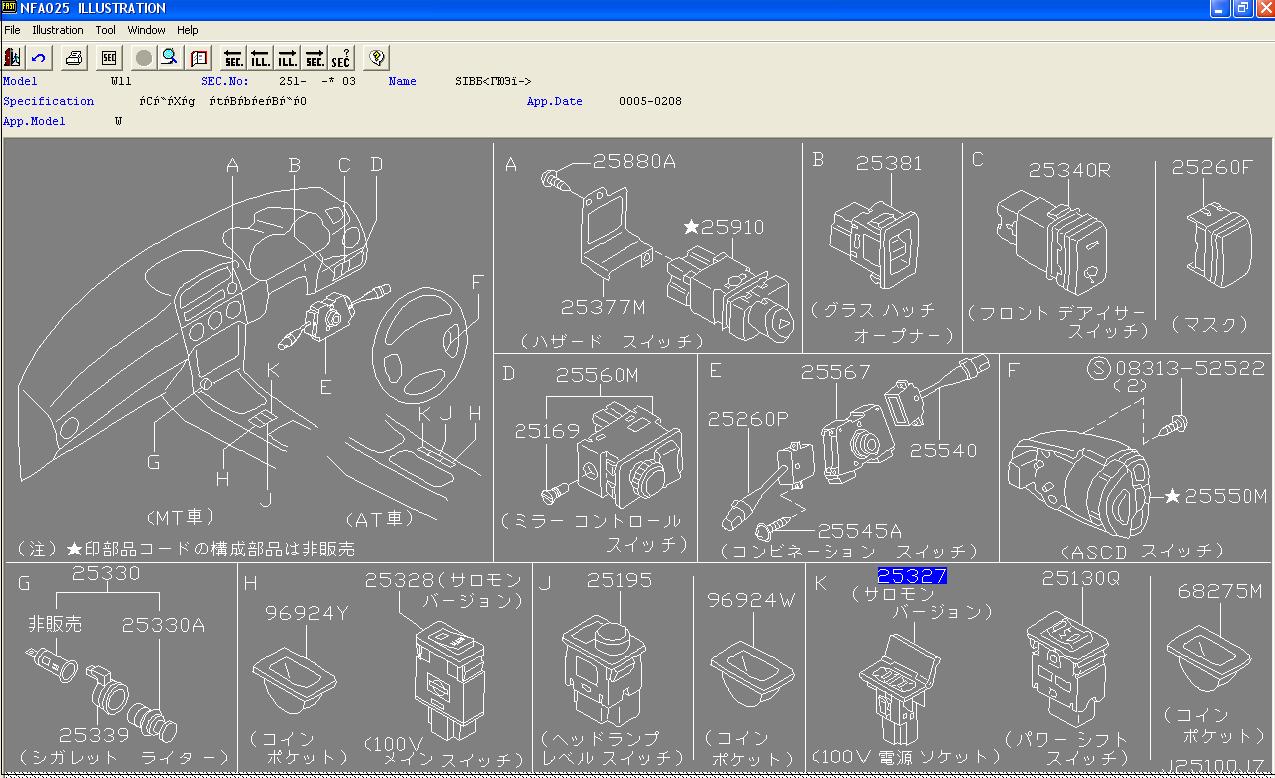
Task: Open the Illustration menu
Action: pyautogui.click(x=58, y=30)
